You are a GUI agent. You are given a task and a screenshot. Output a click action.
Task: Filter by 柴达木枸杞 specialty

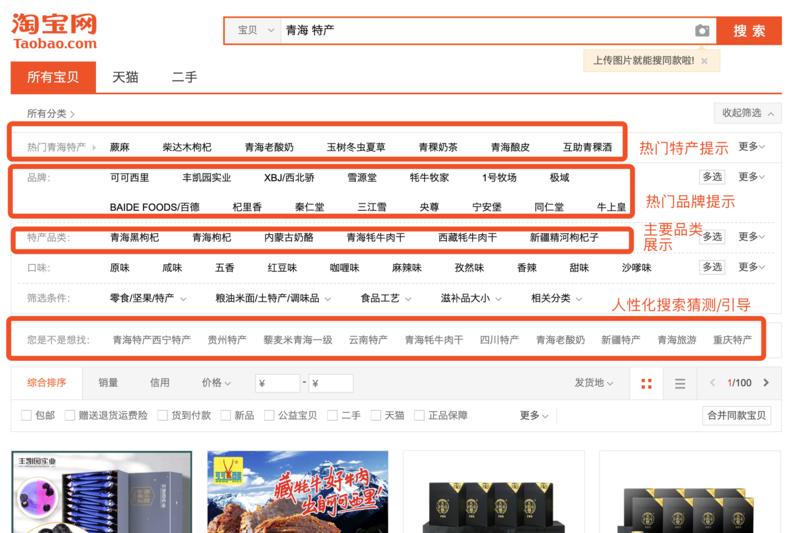[x=187, y=147]
